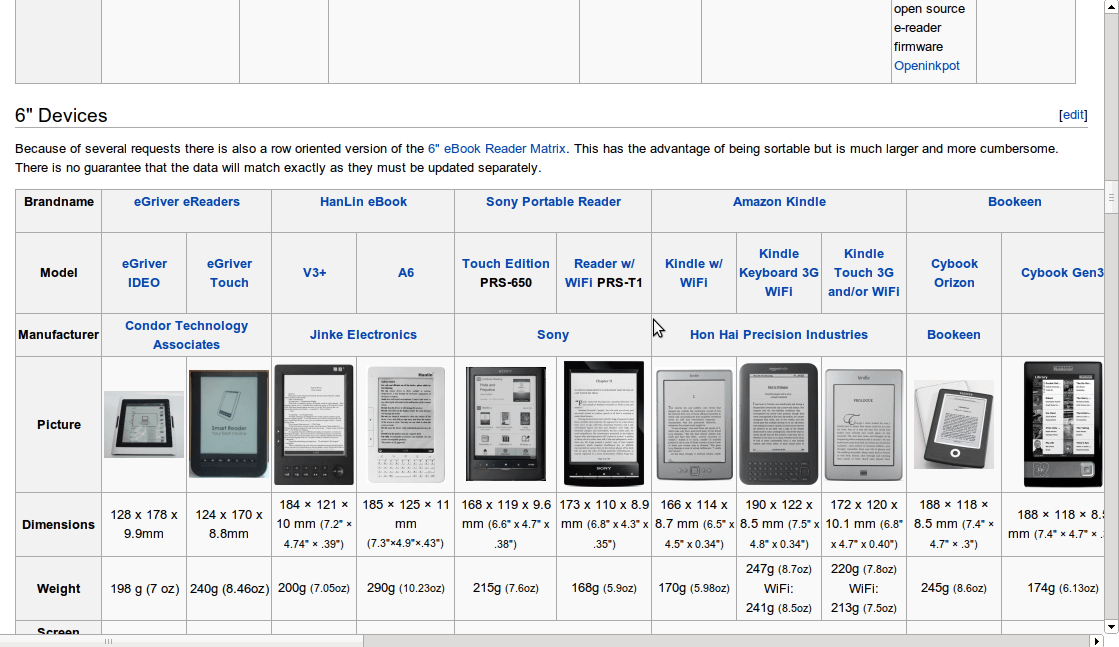Open the Bookeen brandname link

click(x=1014, y=202)
